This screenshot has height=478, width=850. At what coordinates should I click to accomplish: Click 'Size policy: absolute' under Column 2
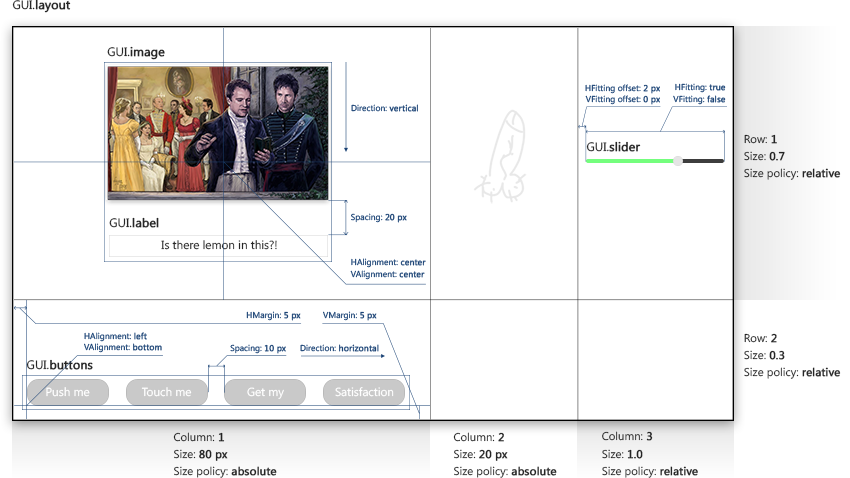click(x=505, y=471)
